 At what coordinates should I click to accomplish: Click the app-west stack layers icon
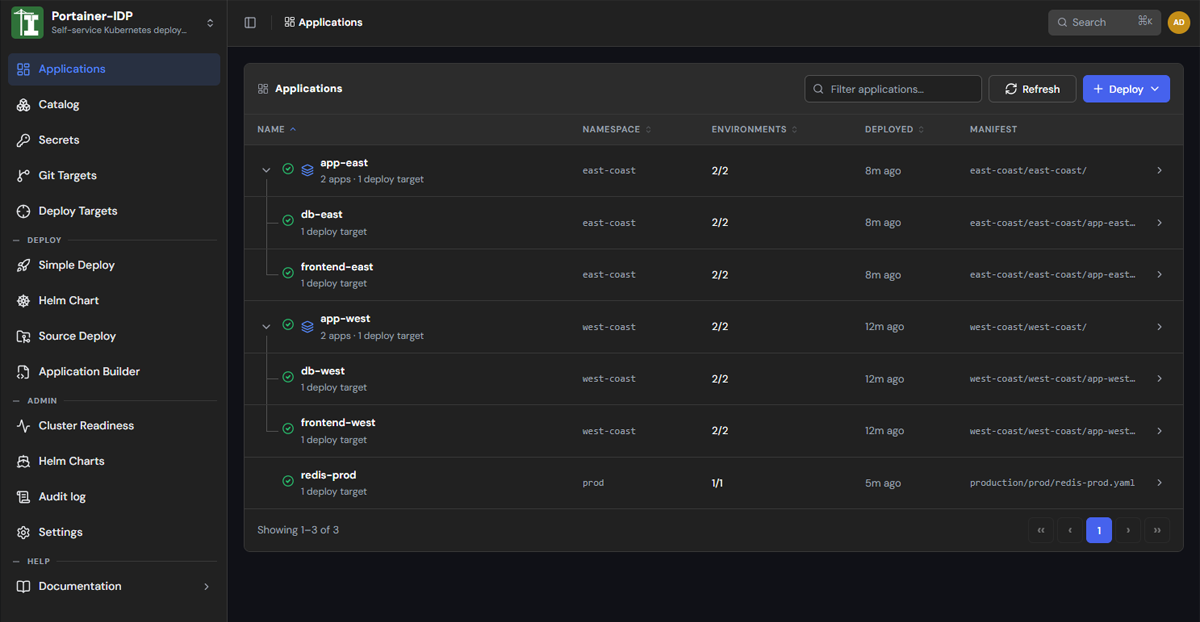click(x=307, y=327)
